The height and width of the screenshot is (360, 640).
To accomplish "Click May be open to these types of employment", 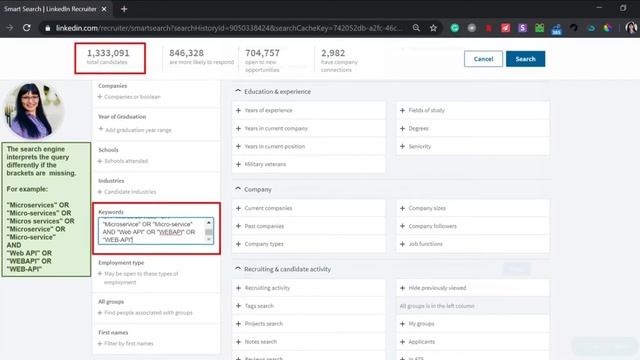I will tap(138, 278).
